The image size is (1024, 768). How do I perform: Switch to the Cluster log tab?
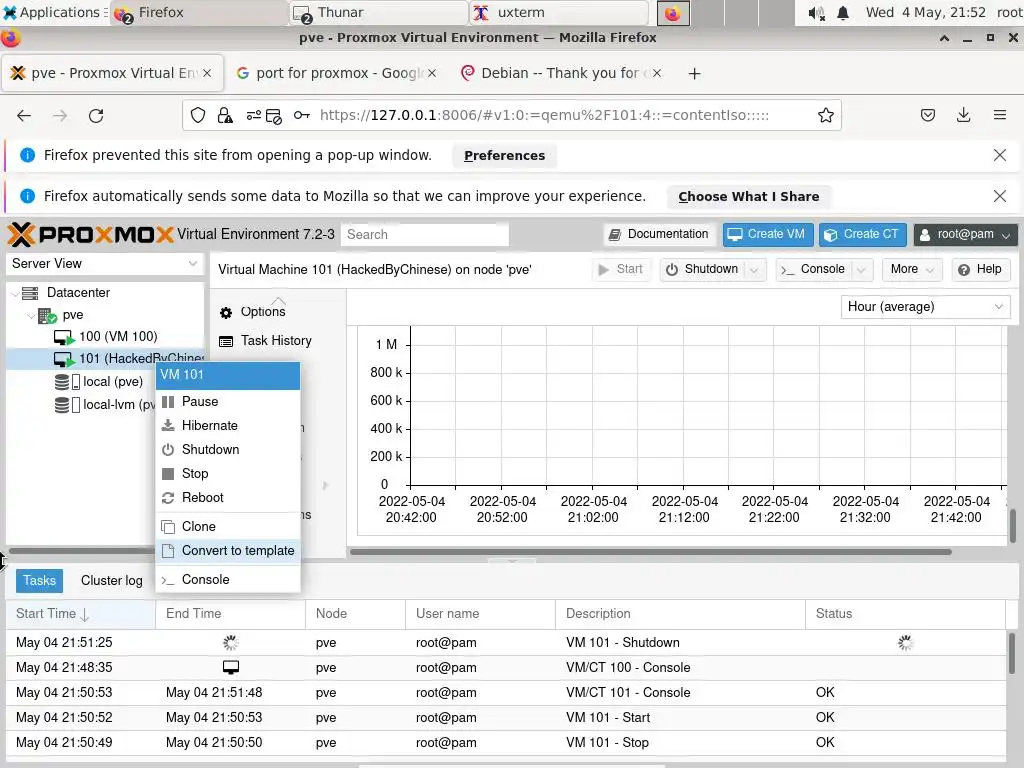coord(112,581)
